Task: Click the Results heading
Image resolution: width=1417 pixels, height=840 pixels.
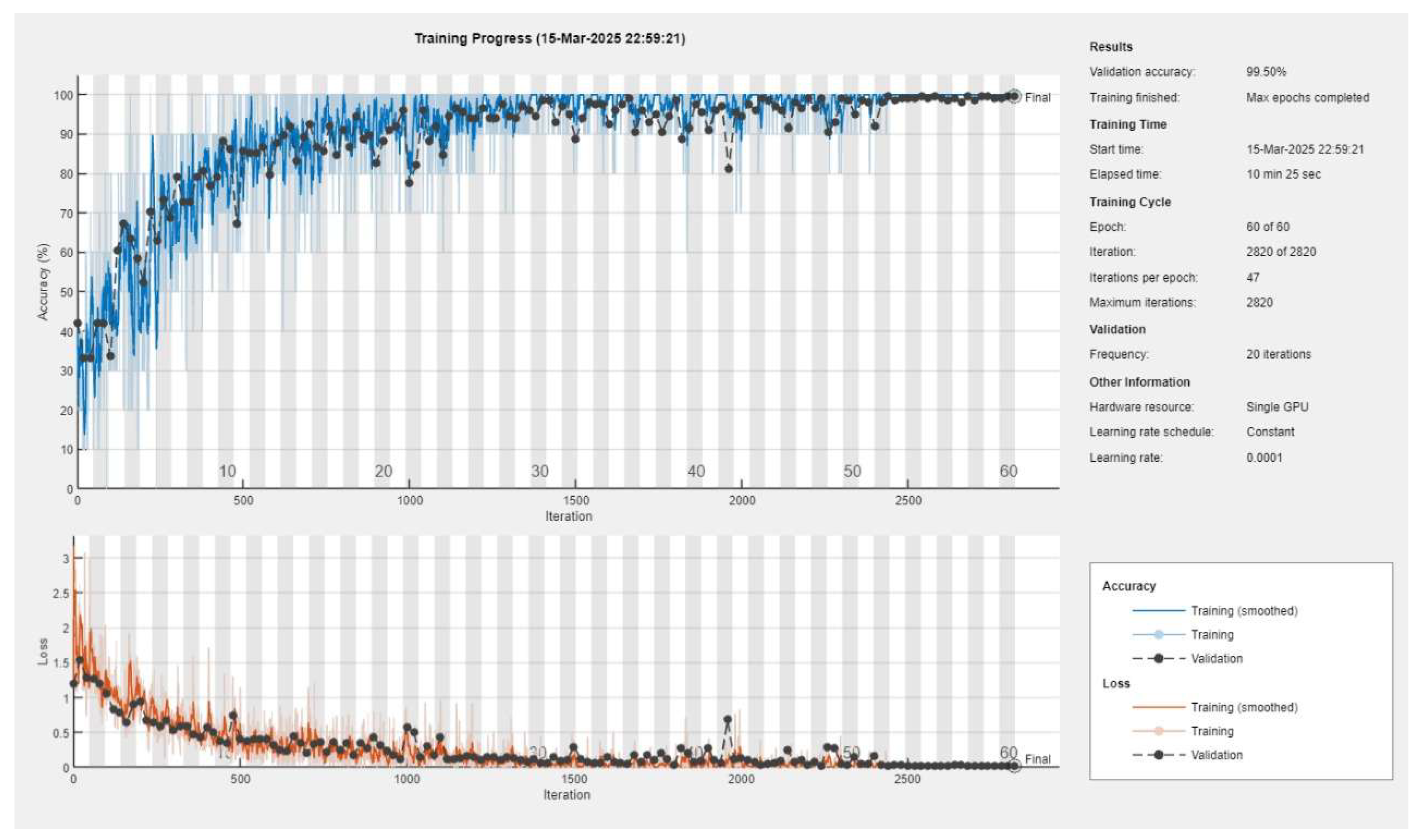Action: tap(1111, 47)
